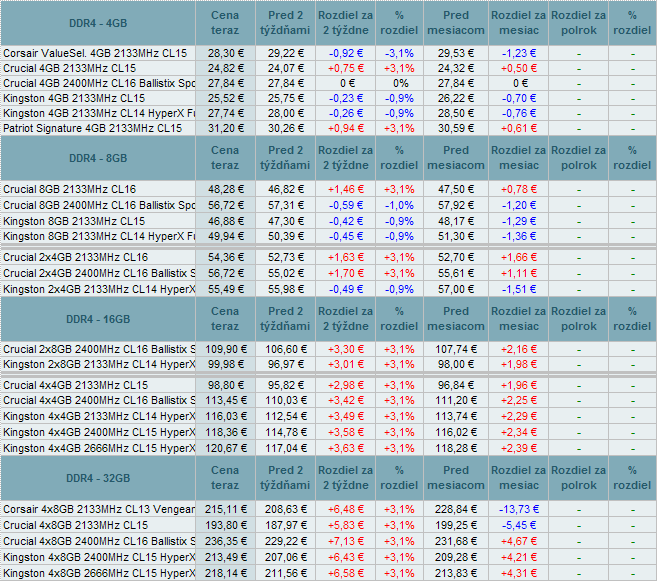Click Crucial 4GB 2400MHz CL16 Ballistix product name
The height and width of the screenshot is (581, 657).
pos(99,83)
